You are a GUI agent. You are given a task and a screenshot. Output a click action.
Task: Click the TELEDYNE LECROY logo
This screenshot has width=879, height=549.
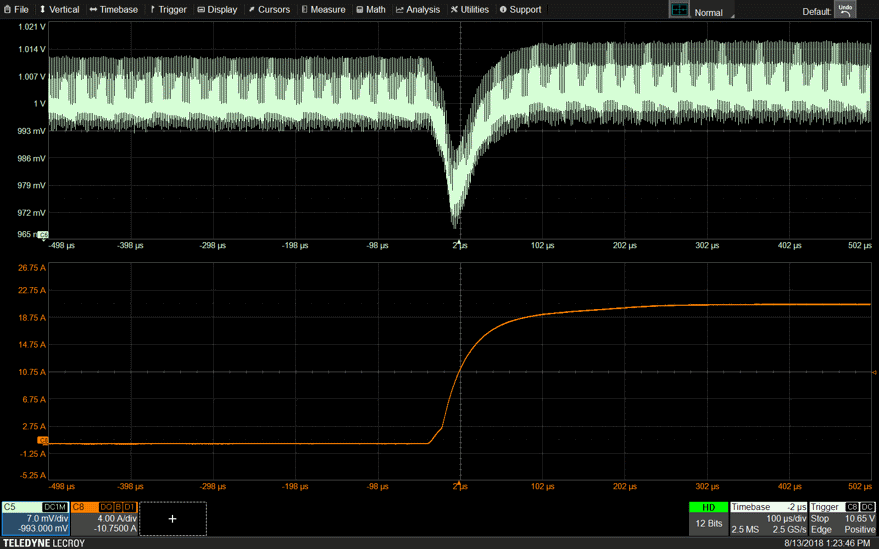click(43, 543)
